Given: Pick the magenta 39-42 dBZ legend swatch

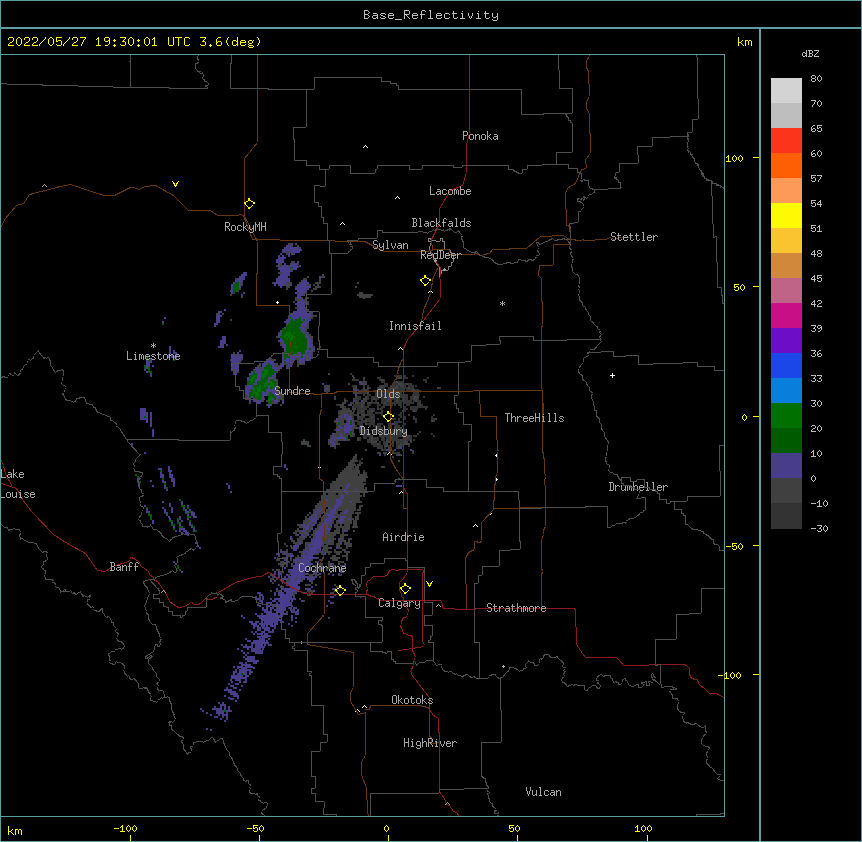Looking at the screenshot, I should (786, 315).
